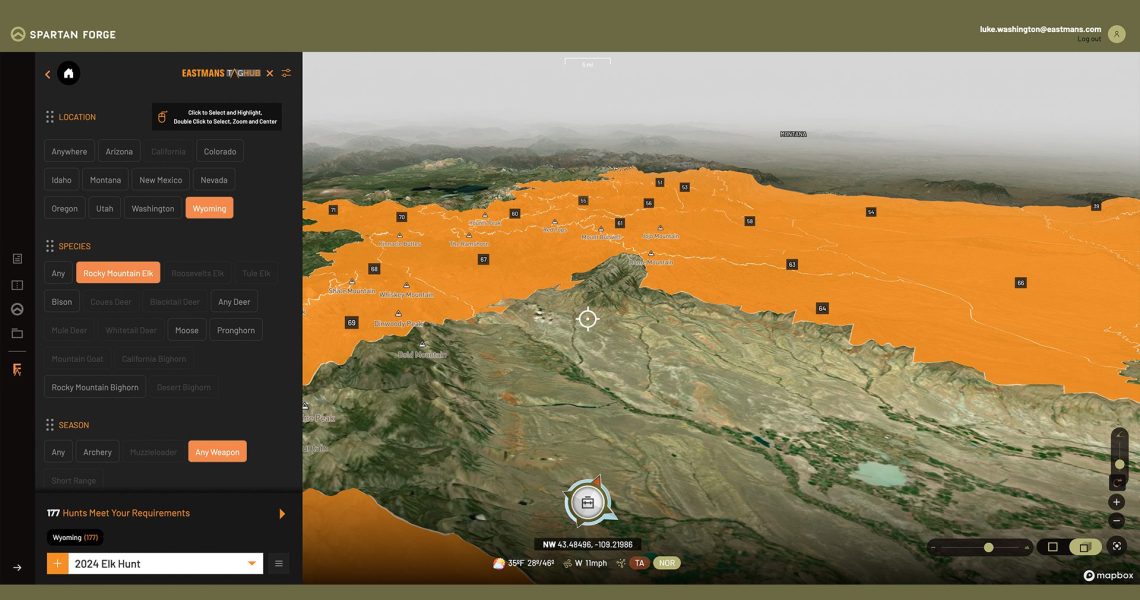
Task: Open the Eastmans tag icon in sidebar
Action: point(17,370)
